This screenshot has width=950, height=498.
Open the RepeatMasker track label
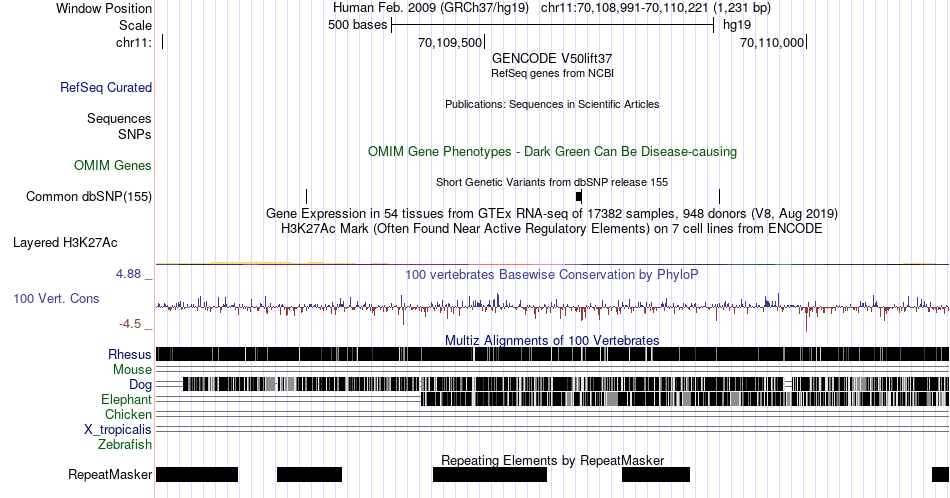110,474
